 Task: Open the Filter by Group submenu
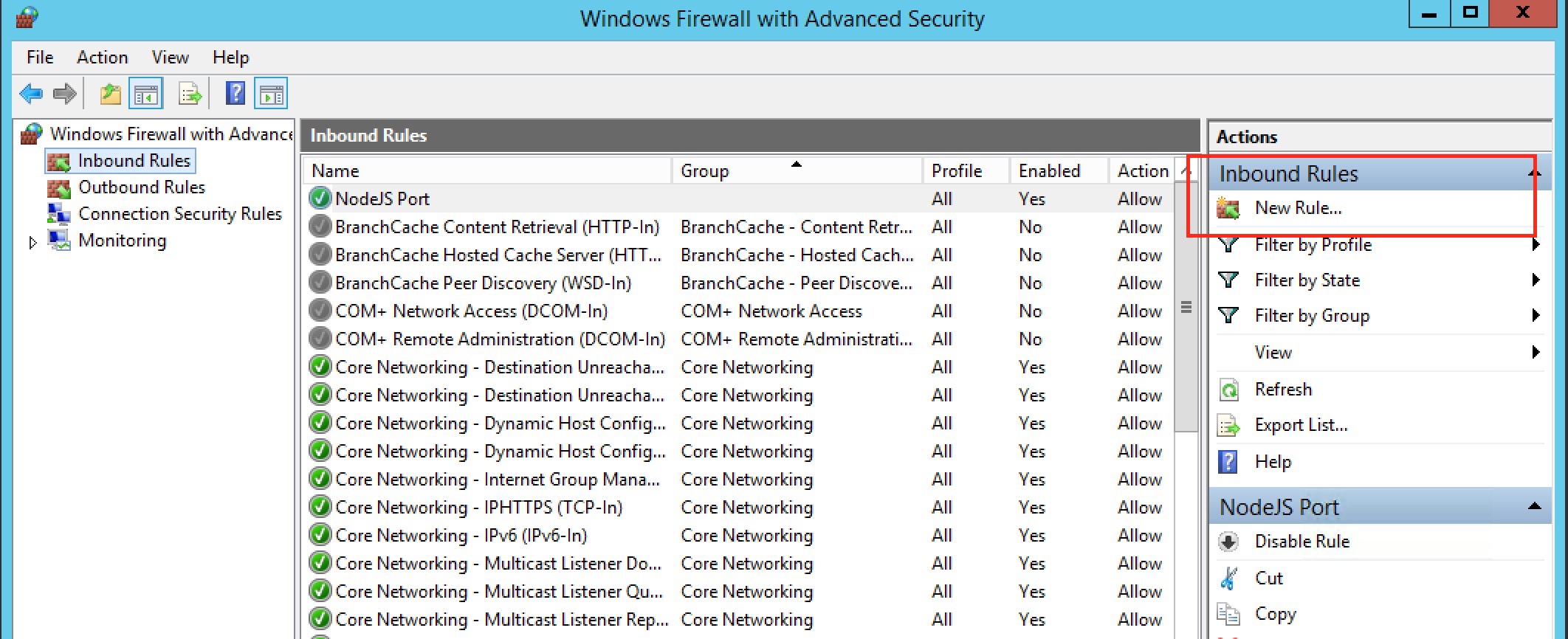(x=1311, y=316)
